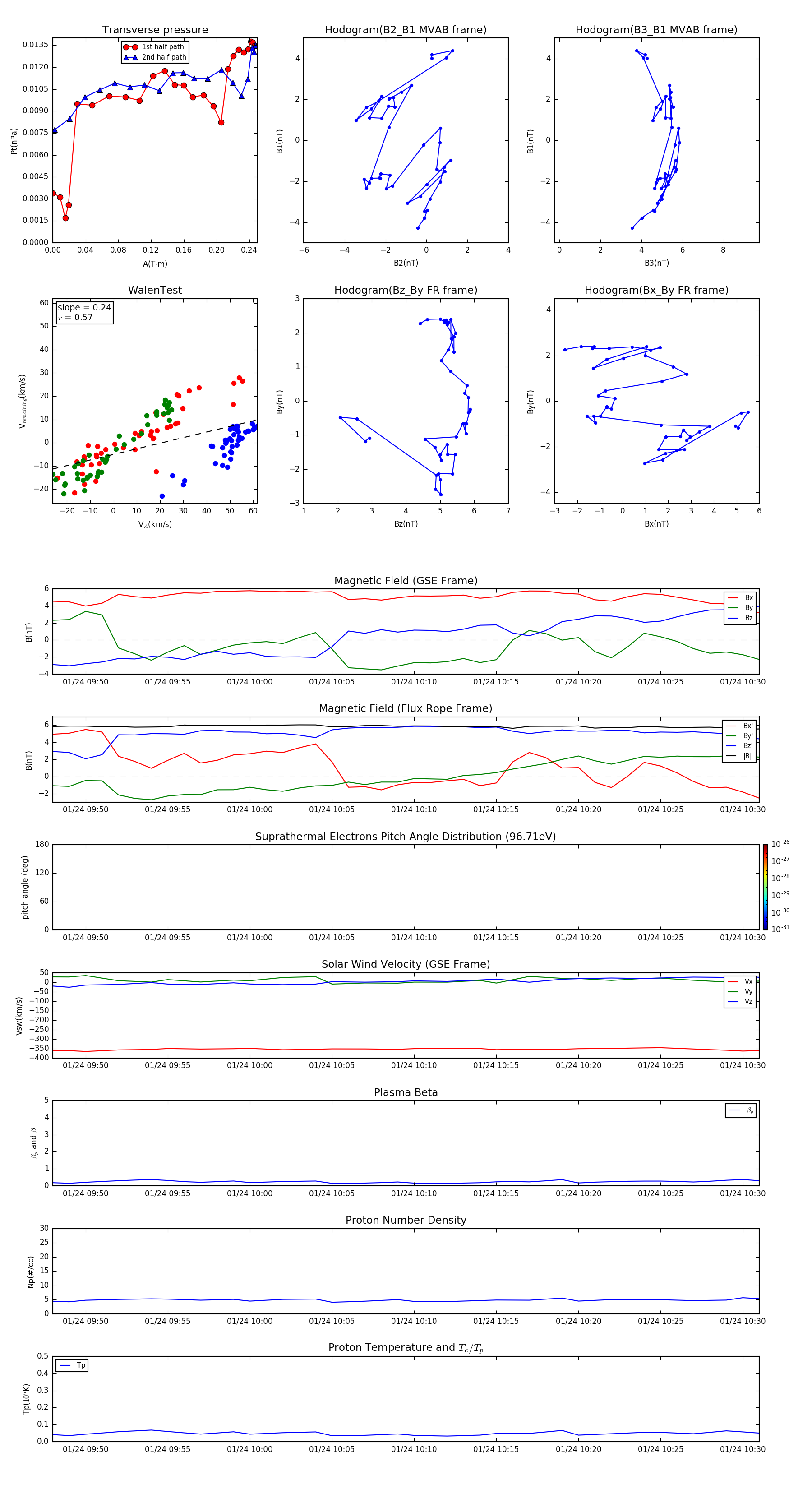Screen dimensions: 812x1489
Task: Click the colorbar top value 10^-26
Action: point(780,844)
